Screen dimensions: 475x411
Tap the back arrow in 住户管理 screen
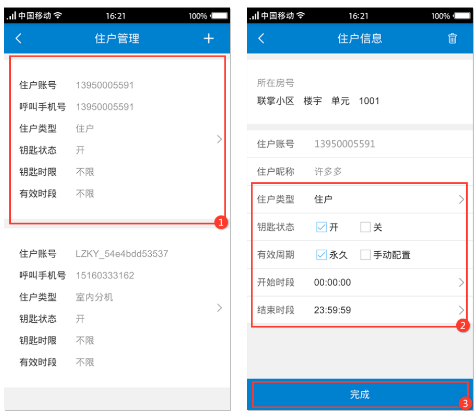click(19, 38)
